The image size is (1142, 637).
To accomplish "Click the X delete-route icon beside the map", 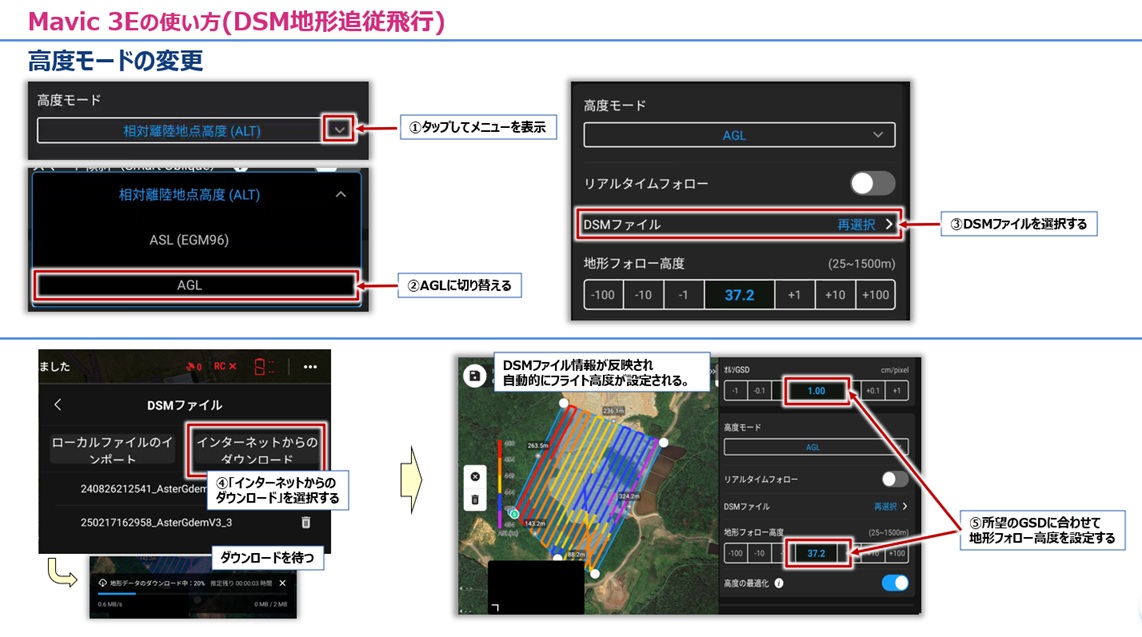I will [474, 477].
